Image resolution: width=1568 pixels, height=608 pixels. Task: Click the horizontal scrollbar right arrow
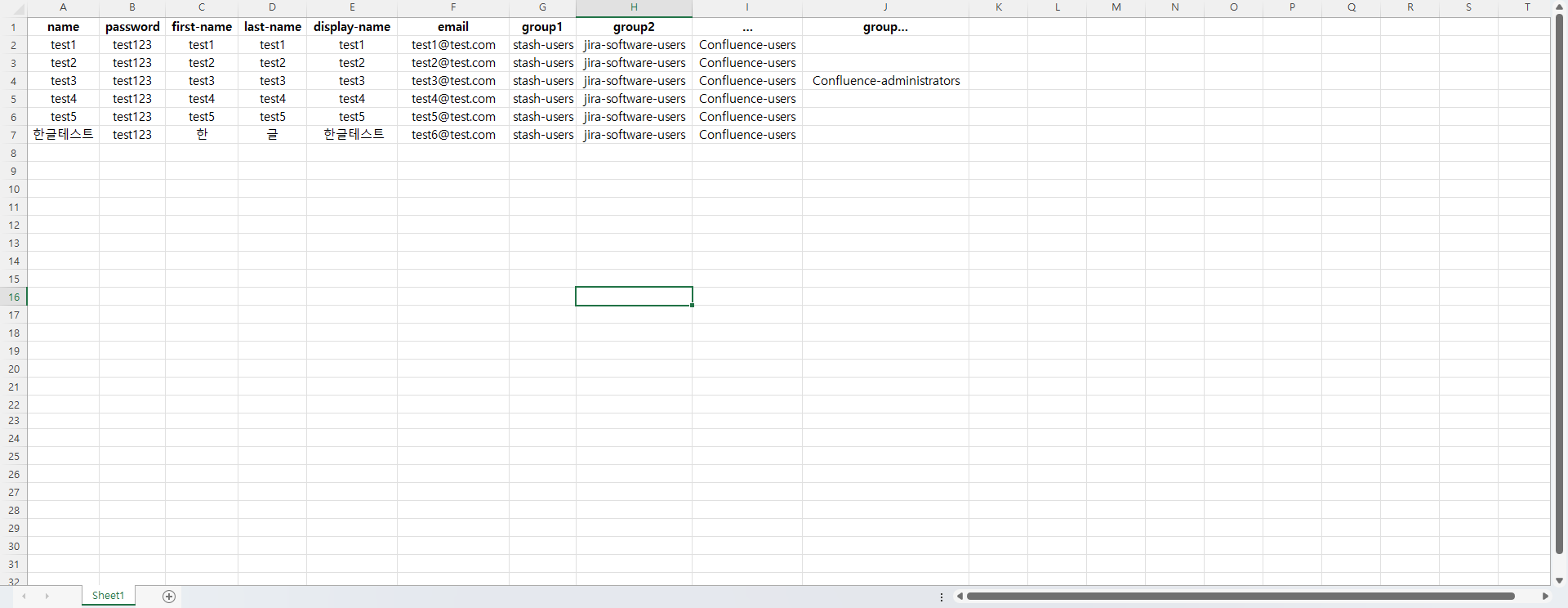point(1545,597)
